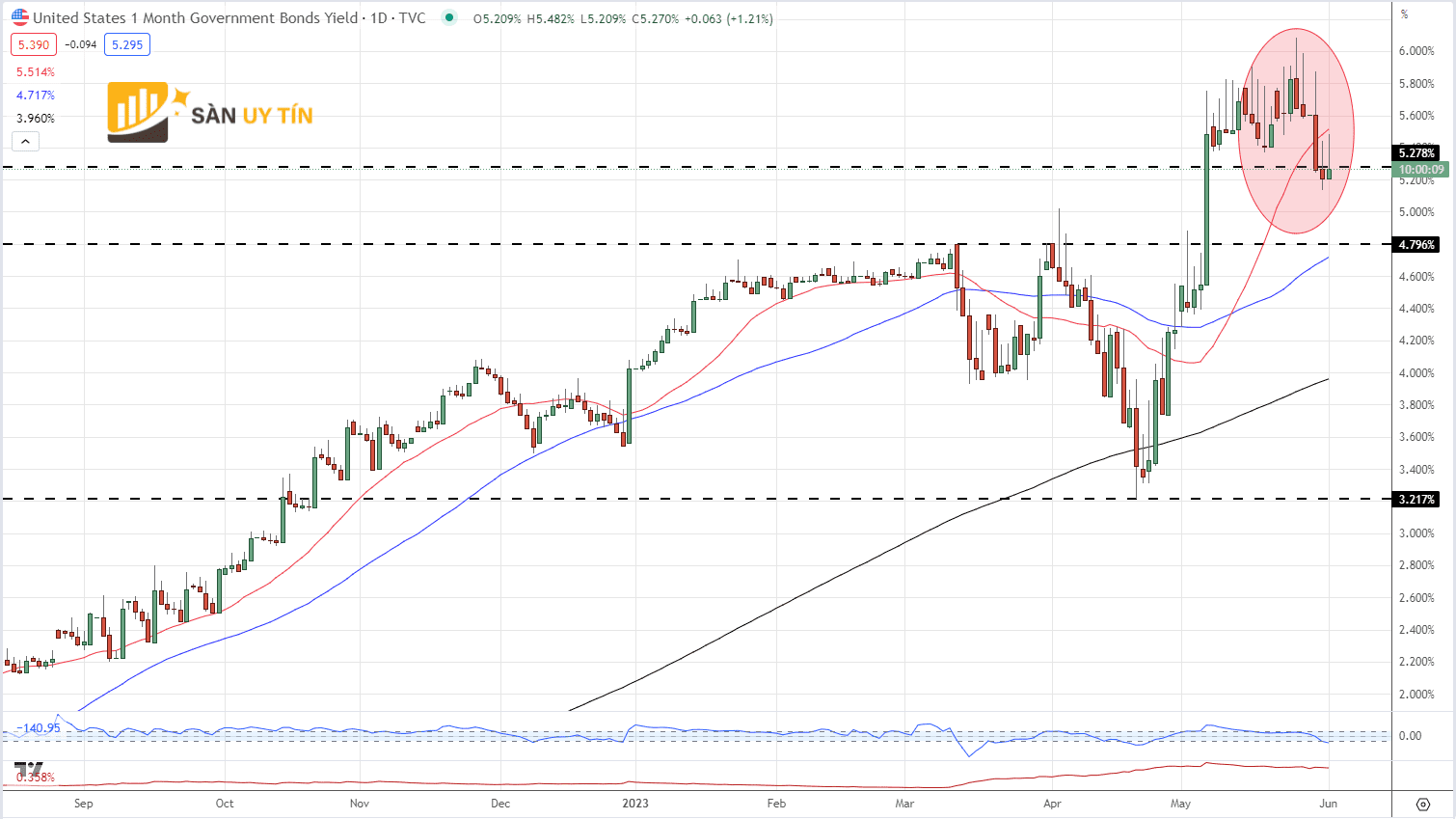Click the blue 5.295 buy price button
This screenshot has height=819, width=1456.
coord(127,44)
